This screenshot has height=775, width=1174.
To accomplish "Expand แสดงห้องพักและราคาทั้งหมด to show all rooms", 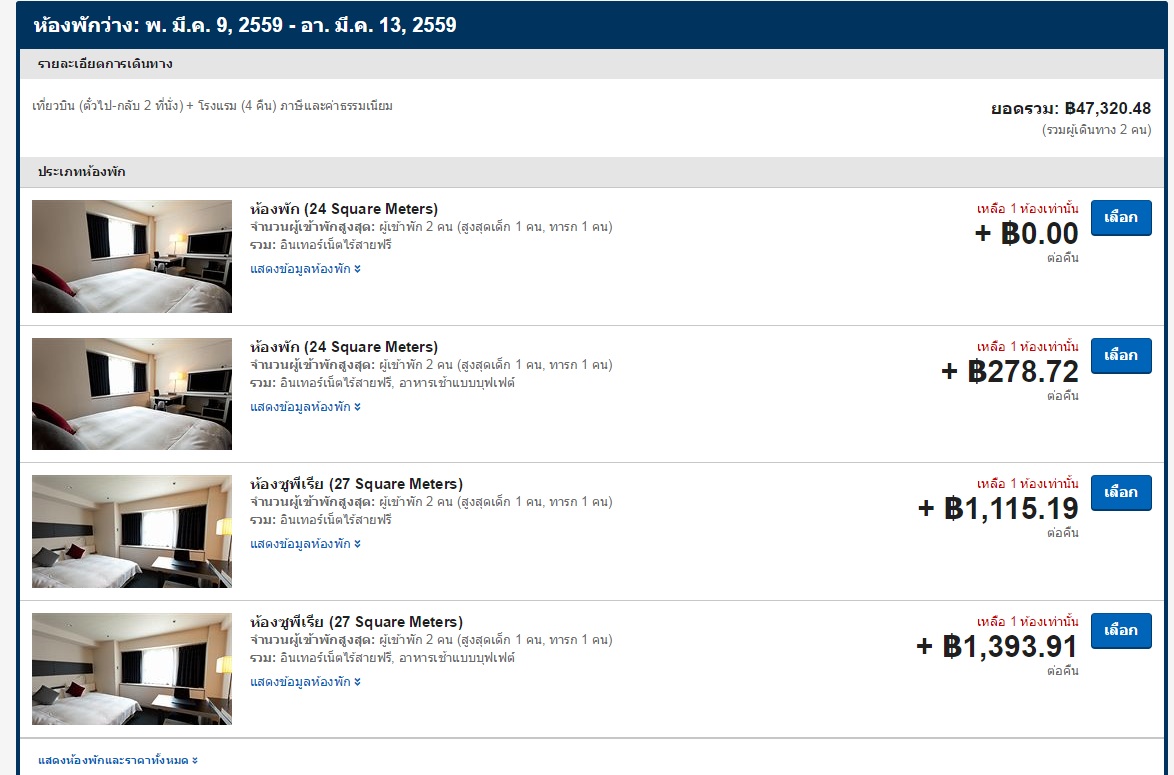I will [118, 760].
